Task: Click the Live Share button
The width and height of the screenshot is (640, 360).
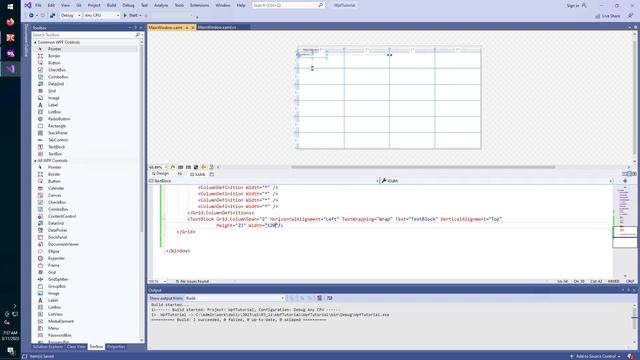Action: (x=608, y=16)
